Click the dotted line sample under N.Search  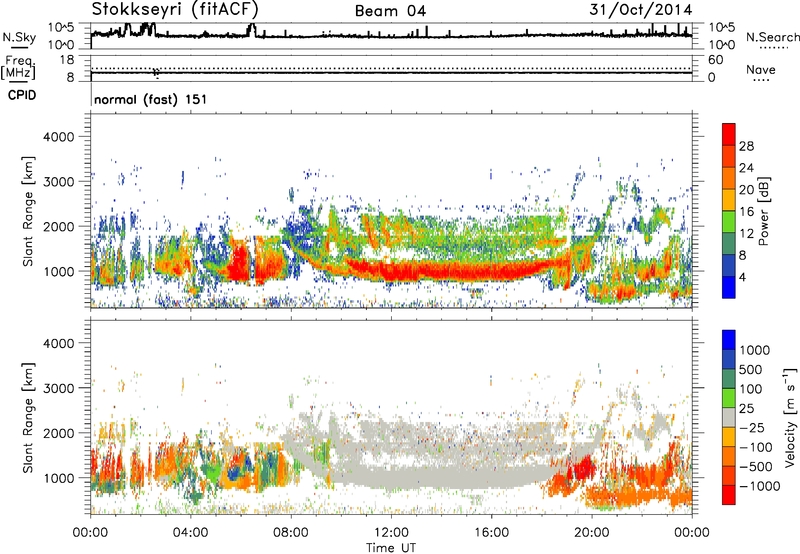pos(773,47)
